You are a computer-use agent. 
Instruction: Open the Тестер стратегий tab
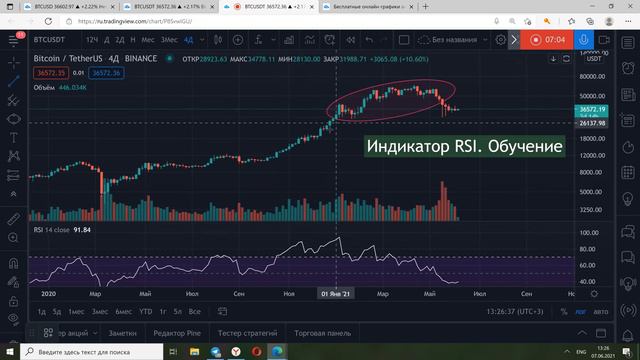click(x=247, y=333)
